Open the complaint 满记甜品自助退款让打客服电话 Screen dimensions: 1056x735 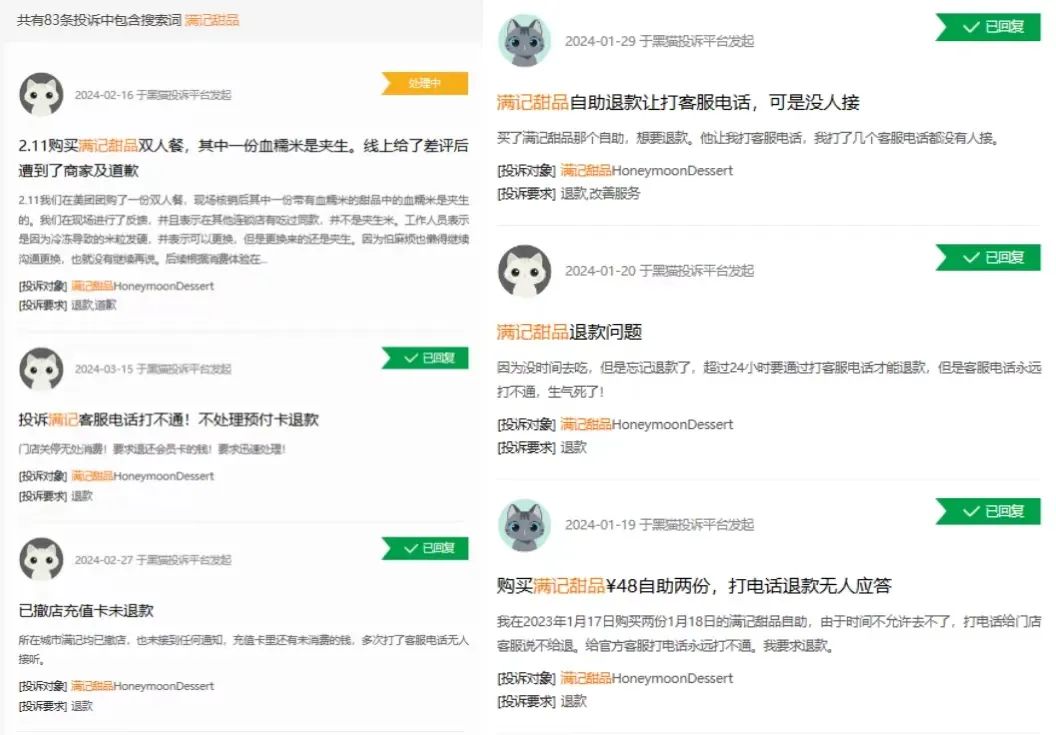pos(678,102)
